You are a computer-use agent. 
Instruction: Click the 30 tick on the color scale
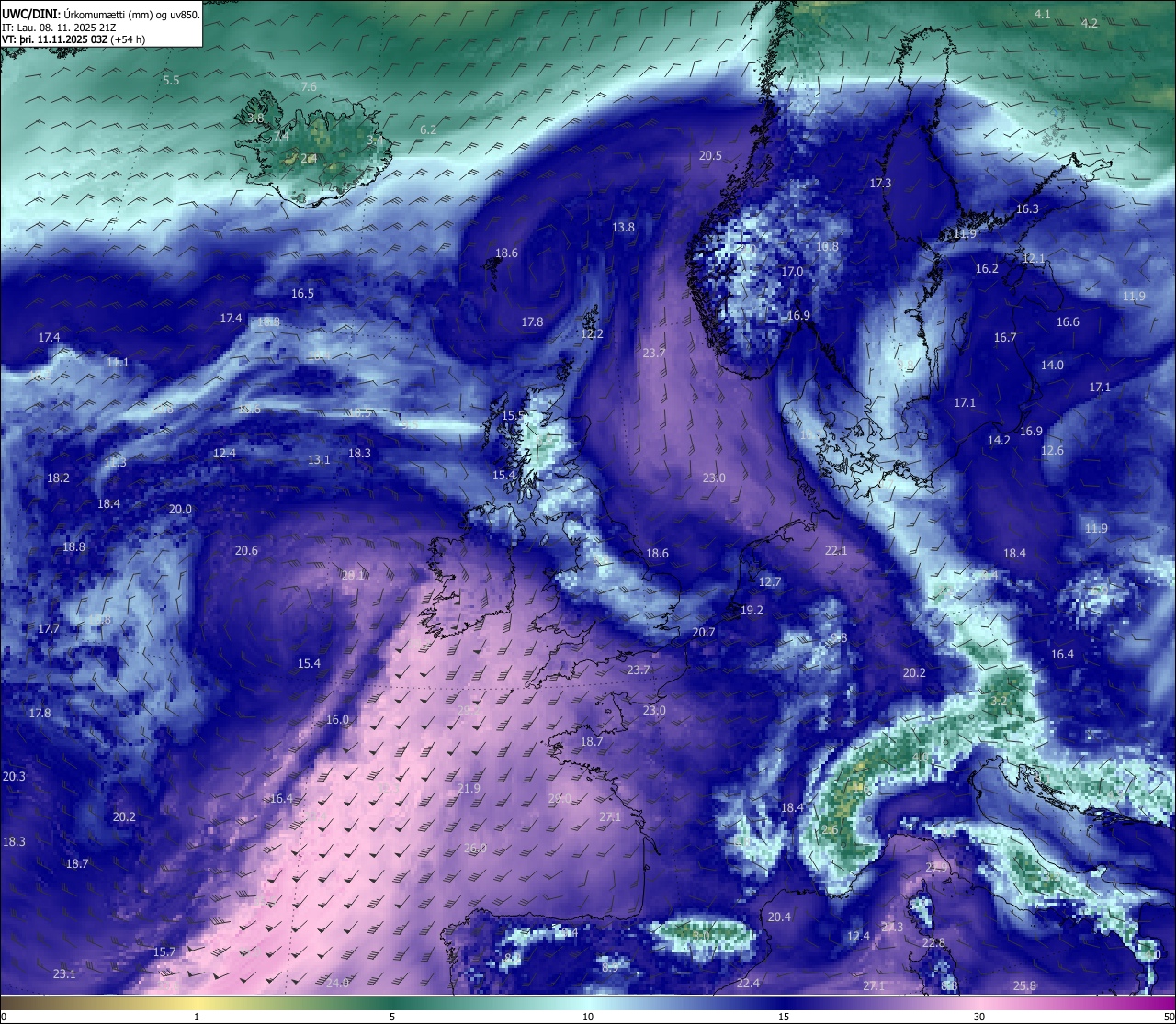[x=979, y=1017]
